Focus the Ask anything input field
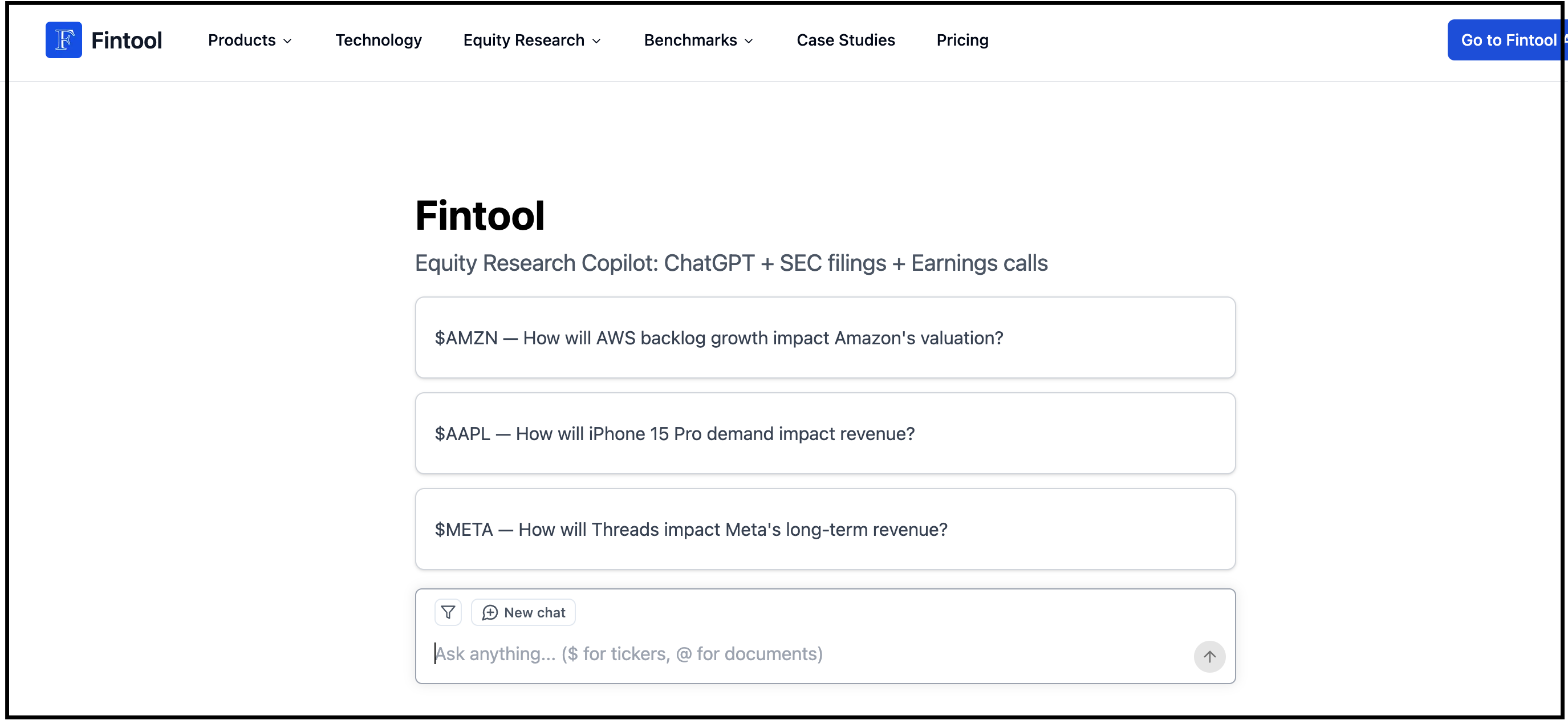The height and width of the screenshot is (724, 1568). tap(810, 653)
